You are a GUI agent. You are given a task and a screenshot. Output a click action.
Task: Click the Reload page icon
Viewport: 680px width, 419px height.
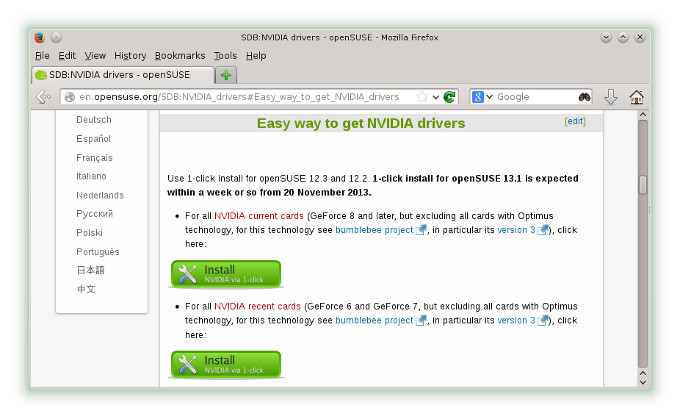point(450,97)
